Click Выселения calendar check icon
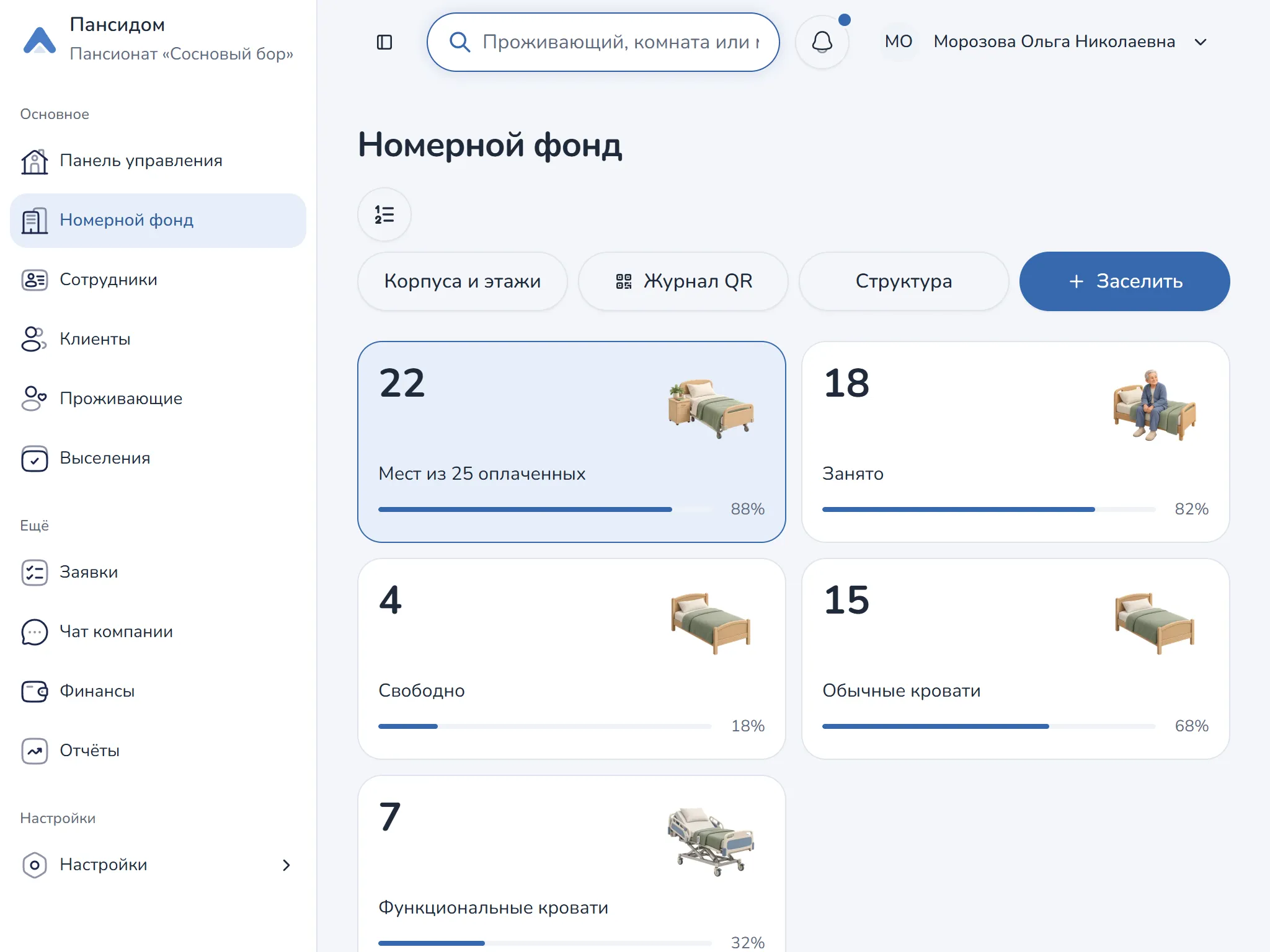The height and width of the screenshot is (952, 1270). (x=35, y=459)
